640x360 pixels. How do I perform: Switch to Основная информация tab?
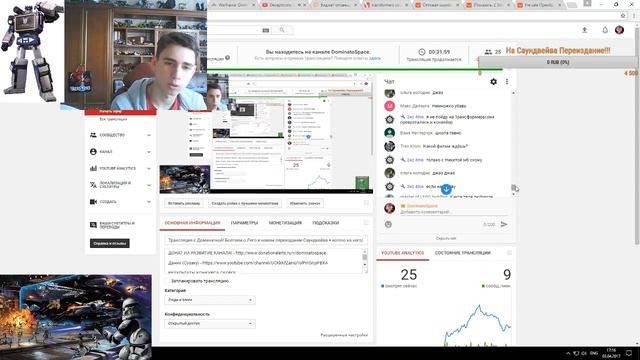click(192, 223)
